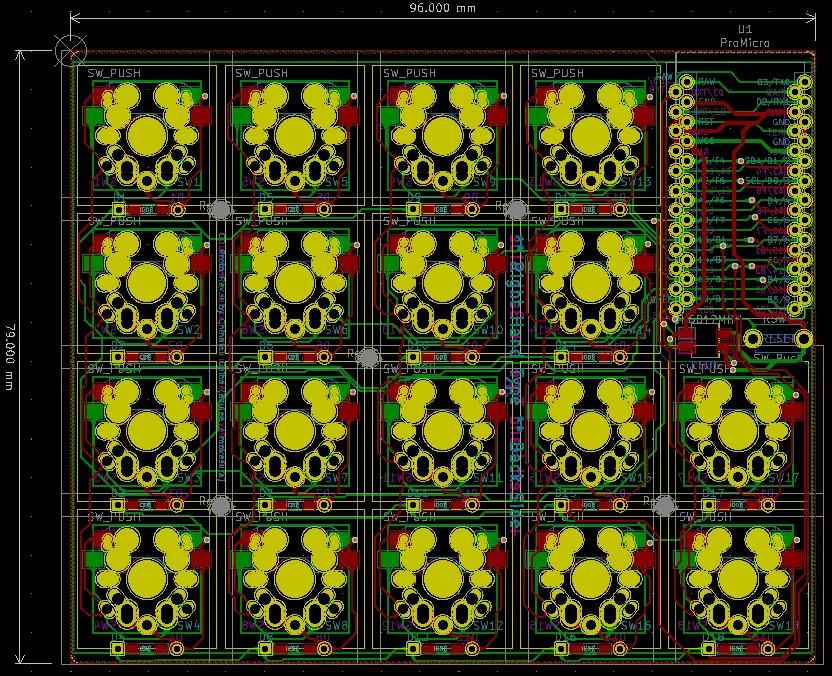
Task: Select the SW13 reference label
Action: 636,182
